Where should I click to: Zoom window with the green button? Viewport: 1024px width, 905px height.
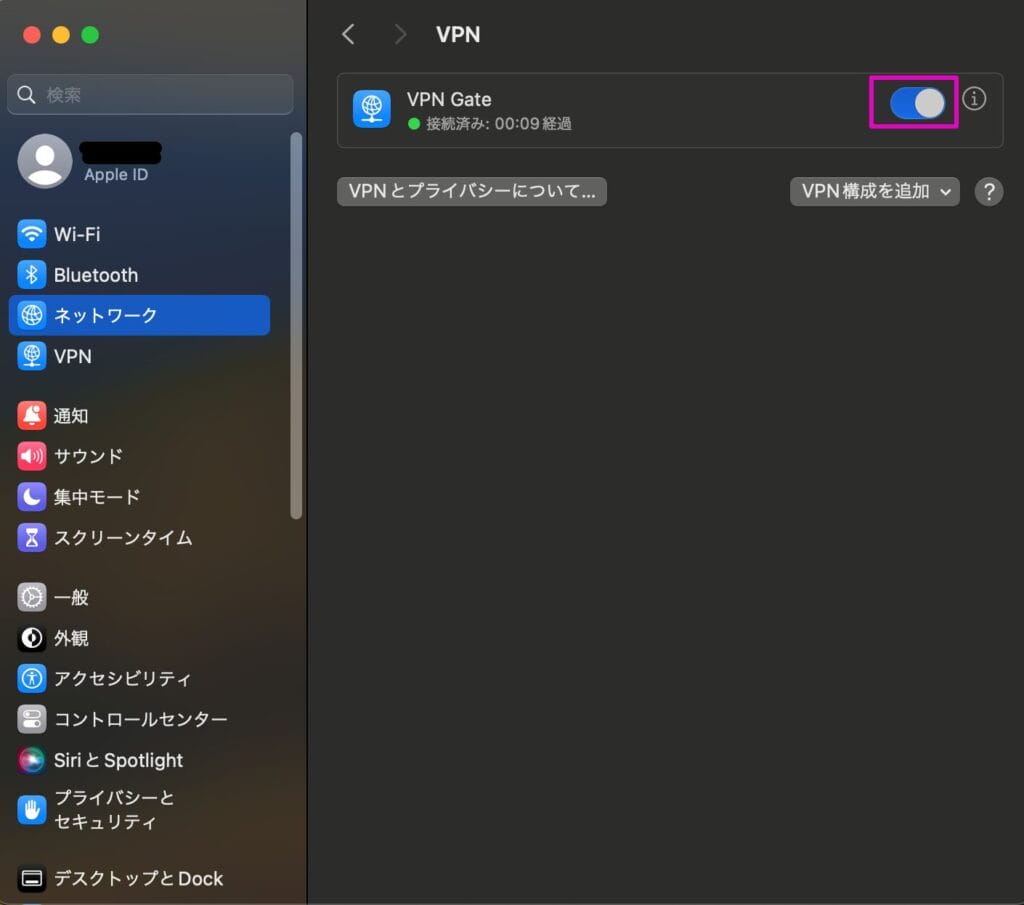(x=90, y=35)
